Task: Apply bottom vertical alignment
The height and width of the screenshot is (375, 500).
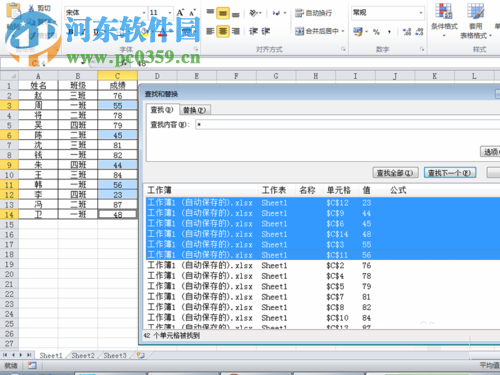Action: coord(236,13)
